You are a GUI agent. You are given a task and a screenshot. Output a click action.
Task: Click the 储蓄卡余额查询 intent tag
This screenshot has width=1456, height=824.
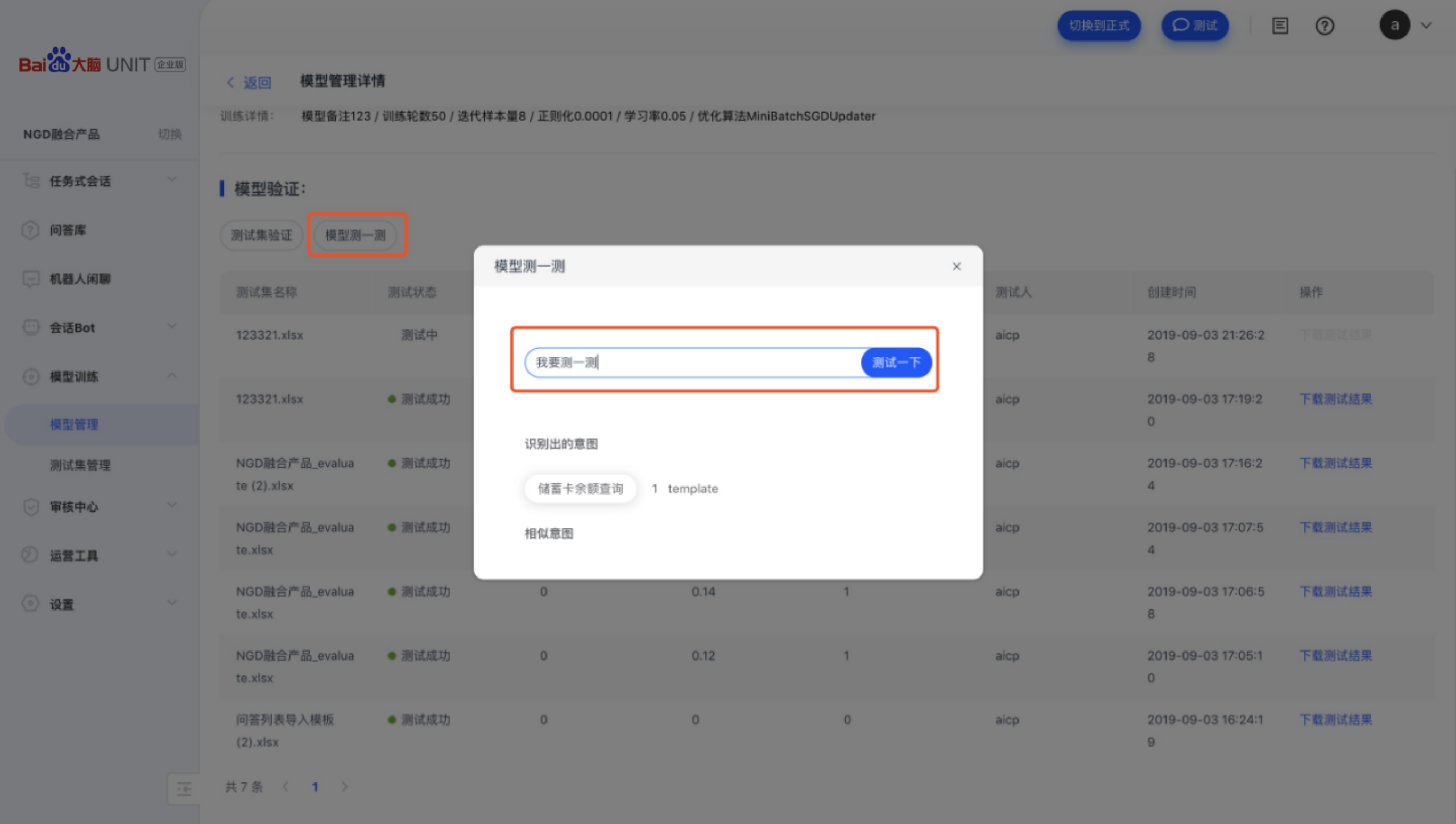coord(581,489)
